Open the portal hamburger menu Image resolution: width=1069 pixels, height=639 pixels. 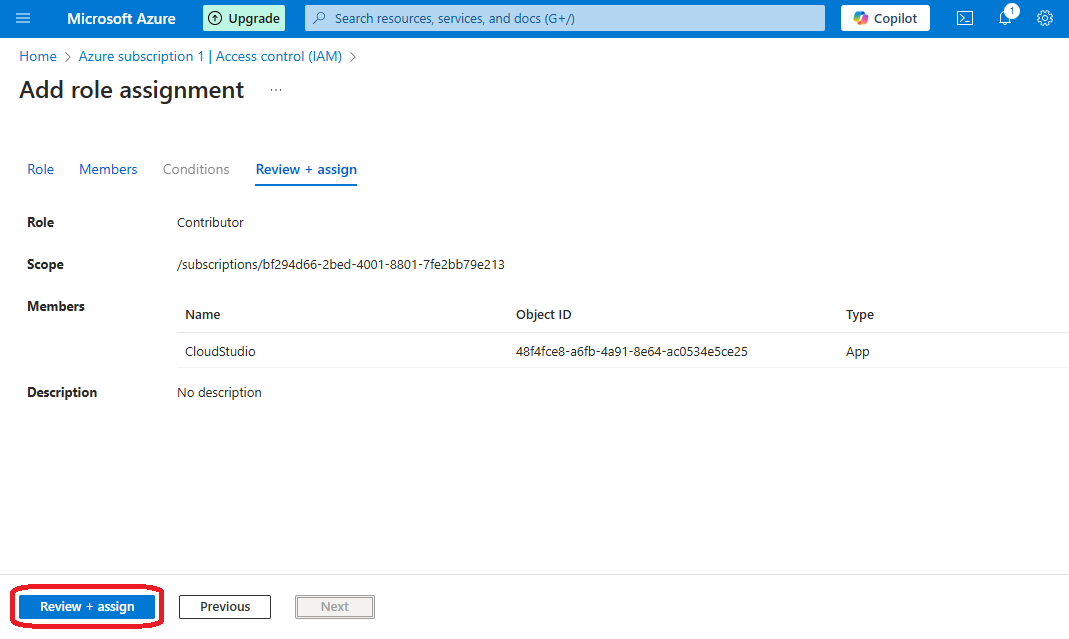[23, 18]
